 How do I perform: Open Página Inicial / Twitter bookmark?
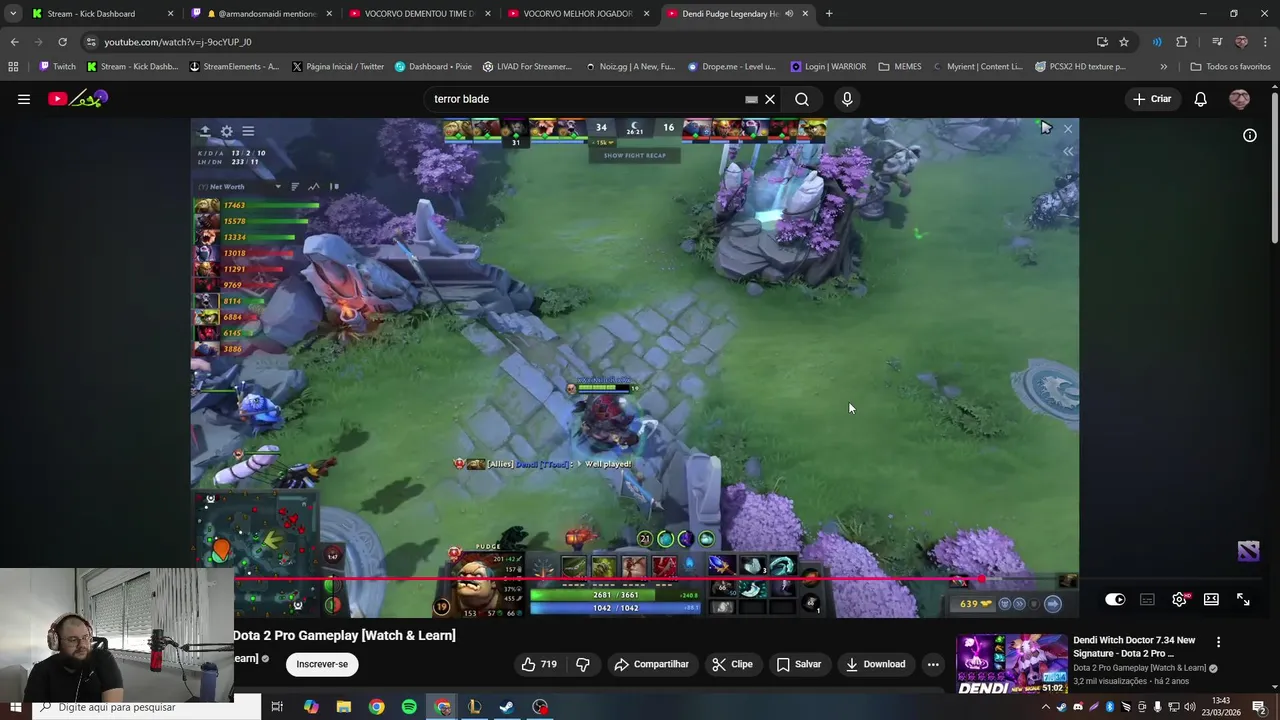tap(338, 67)
